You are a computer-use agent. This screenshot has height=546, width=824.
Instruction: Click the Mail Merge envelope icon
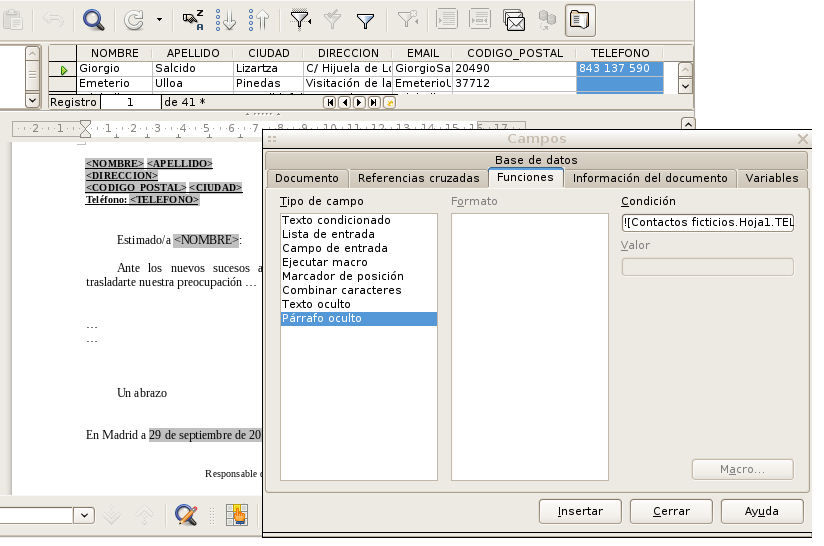(x=514, y=19)
